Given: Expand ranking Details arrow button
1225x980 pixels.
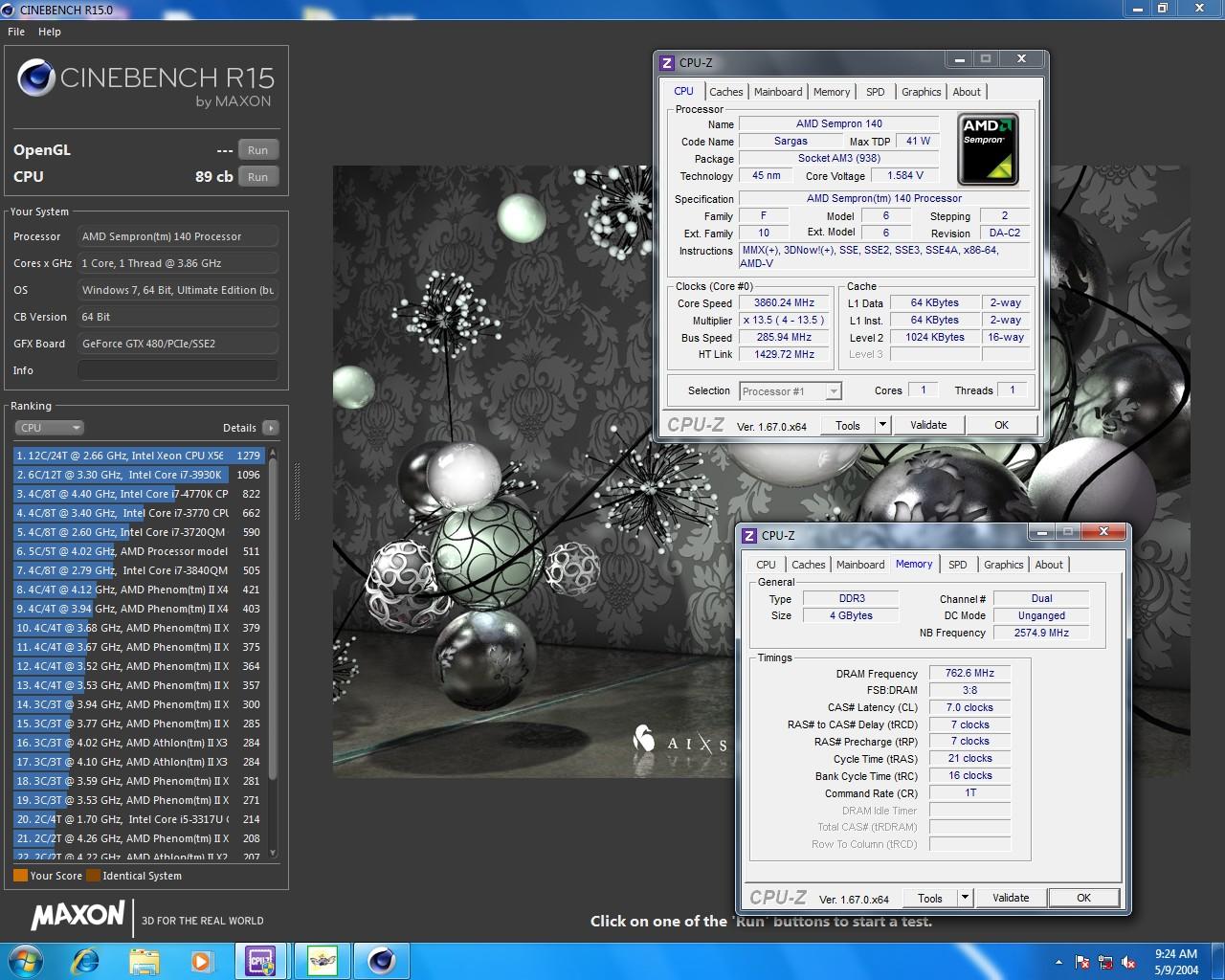Looking at the screenshot, I should (x=271, y=428).
